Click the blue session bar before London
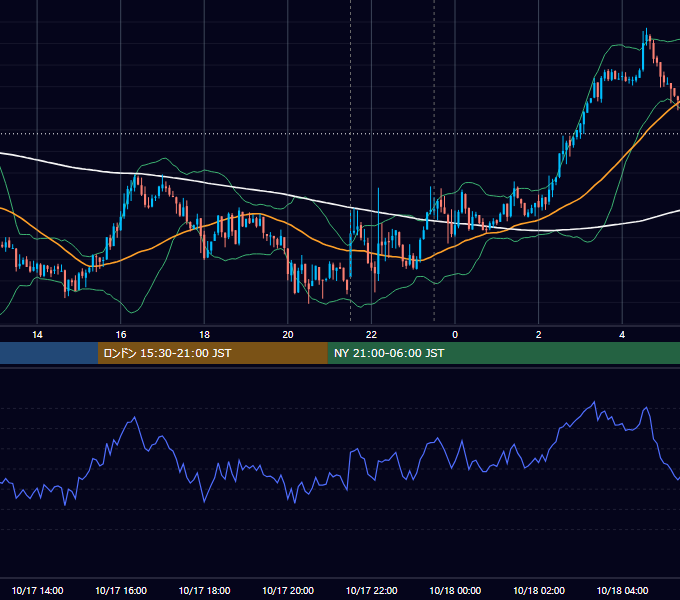This screenshot has width=680, height=600. (49, 353)
